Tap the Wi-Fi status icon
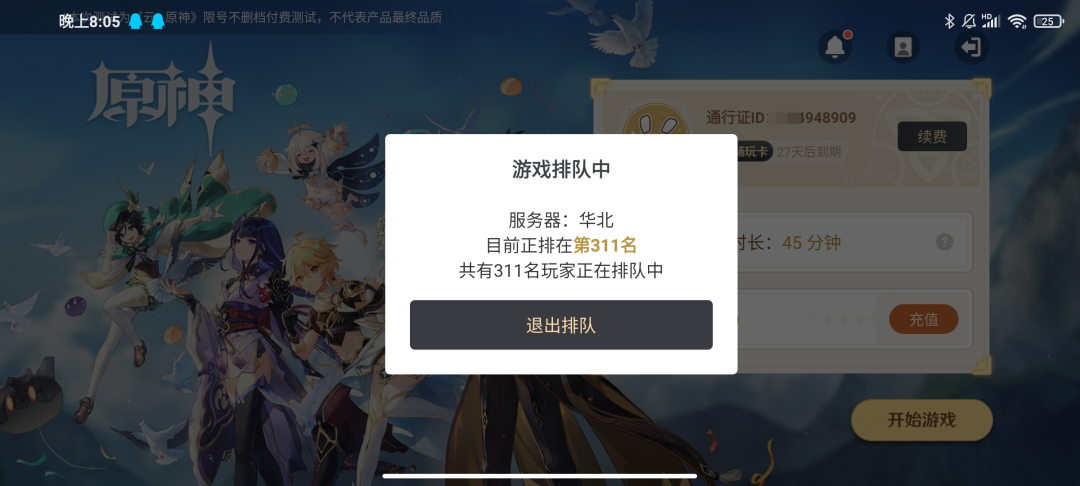This screenshot has height=486, width=1080. pyautogui.click(x=1017, y=21)
